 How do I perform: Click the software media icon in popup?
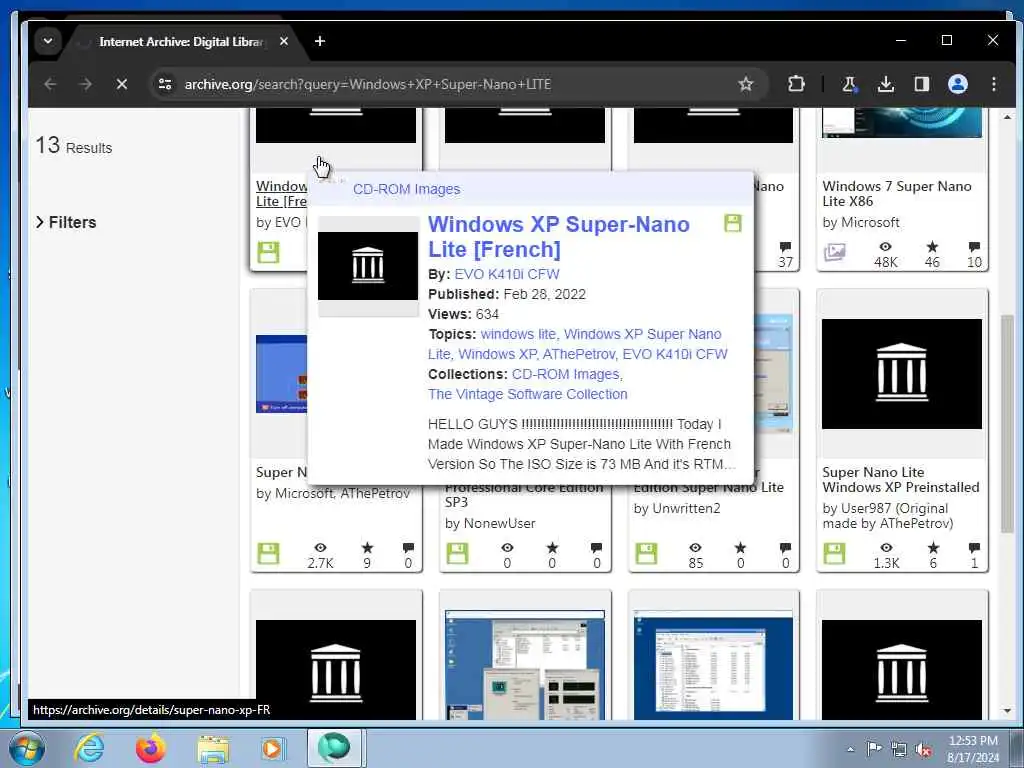click(733, 223)
